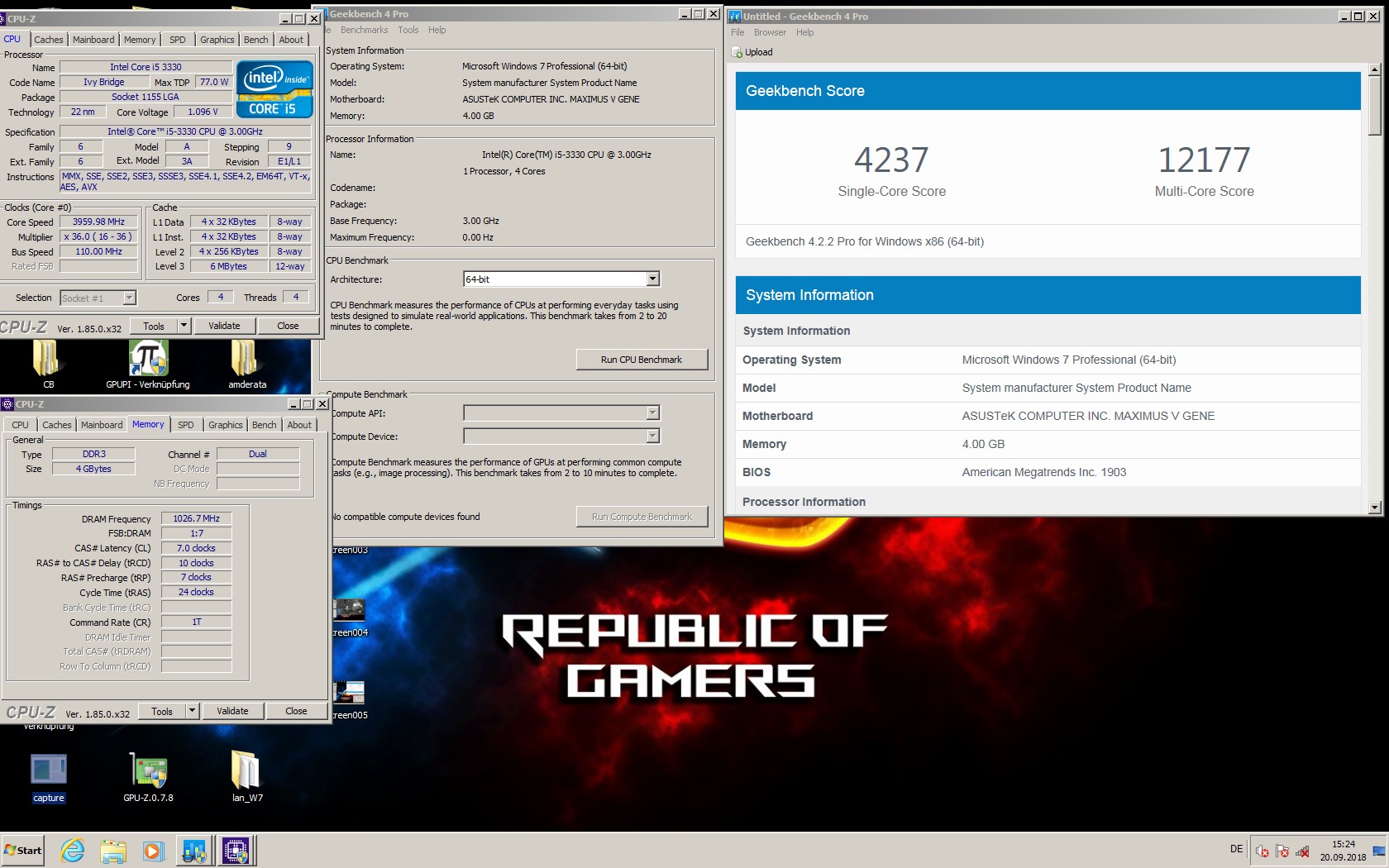The width and height of the screenshot is (1389, 868).
Task: Open the Tools dropdown arrow in Memory CPU-Z
Action: pos(192,710)
